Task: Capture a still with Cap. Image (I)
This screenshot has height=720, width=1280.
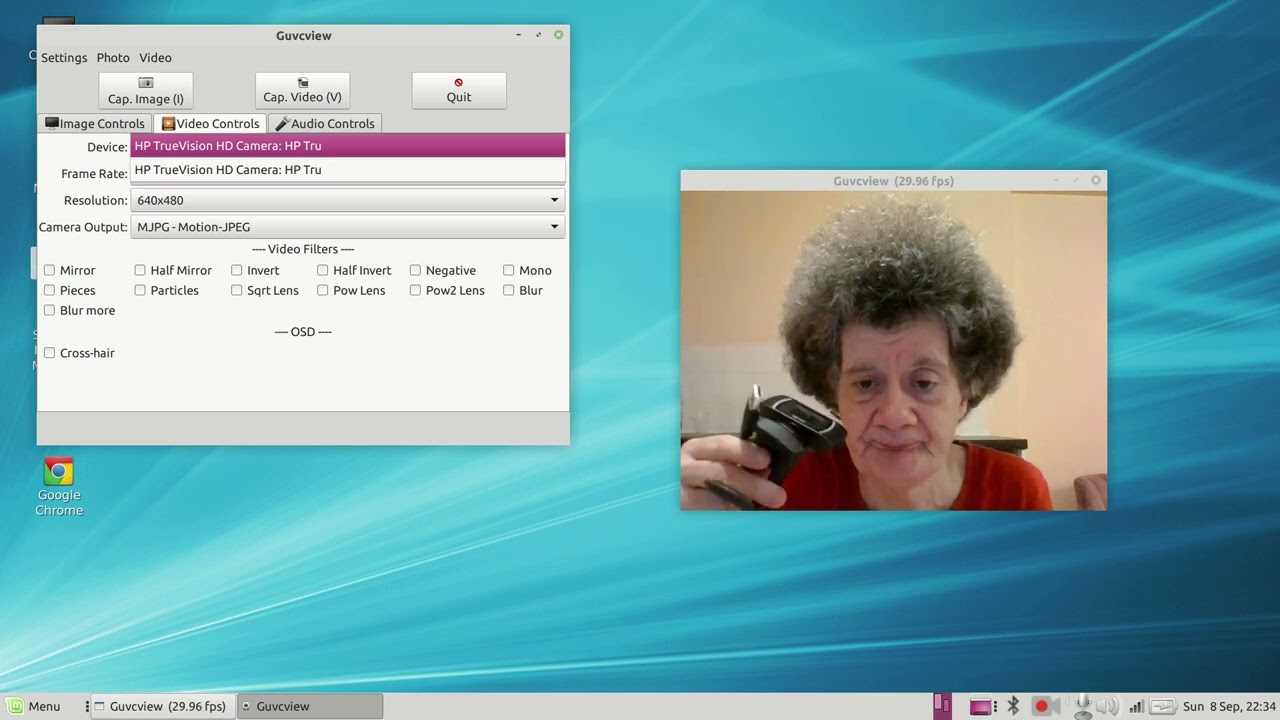Action: tap(146, 91)
